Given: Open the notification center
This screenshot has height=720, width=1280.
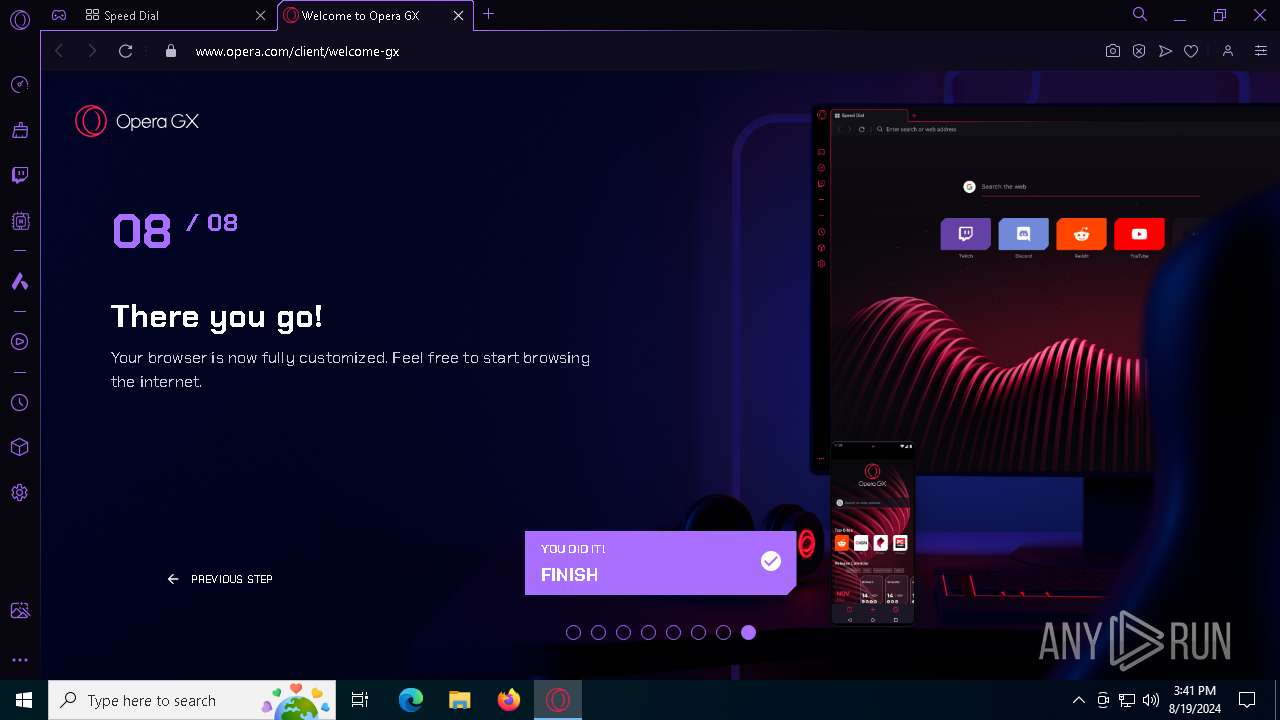Looking at the screenshot, I should (1247, 700).
